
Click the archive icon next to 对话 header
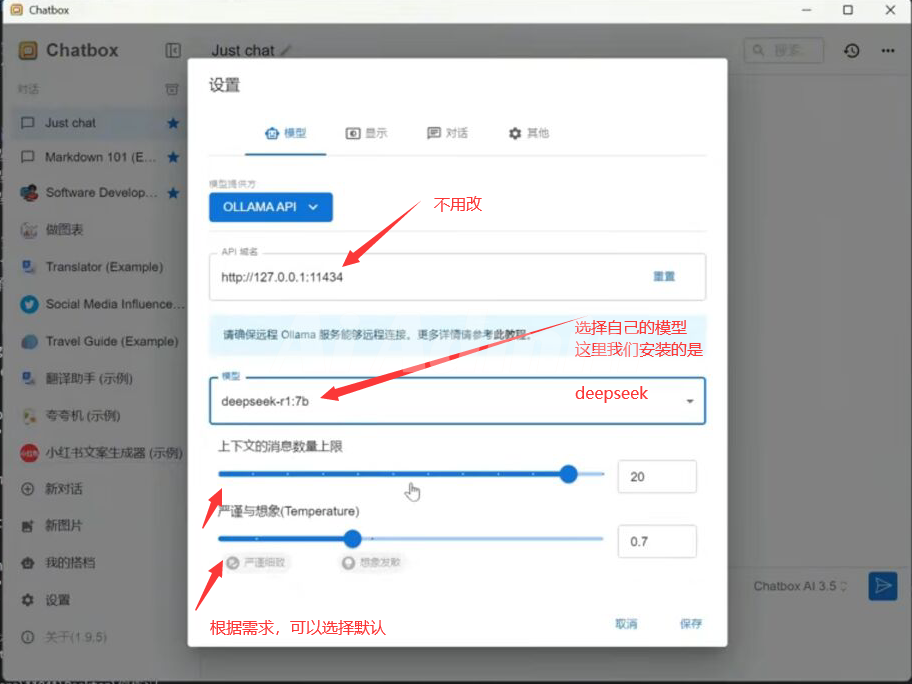point(172,89)
